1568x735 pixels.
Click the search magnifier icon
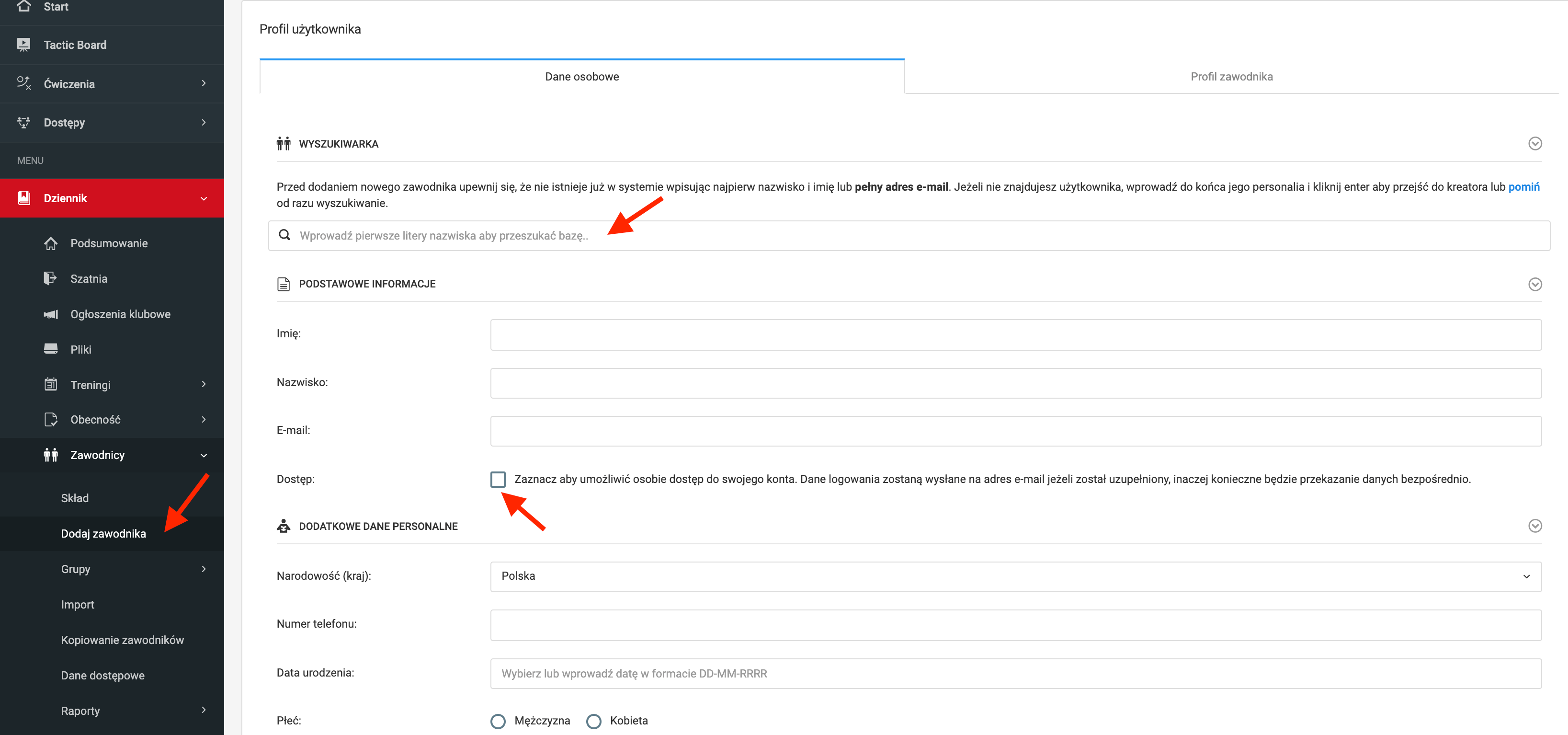(284, 235)
